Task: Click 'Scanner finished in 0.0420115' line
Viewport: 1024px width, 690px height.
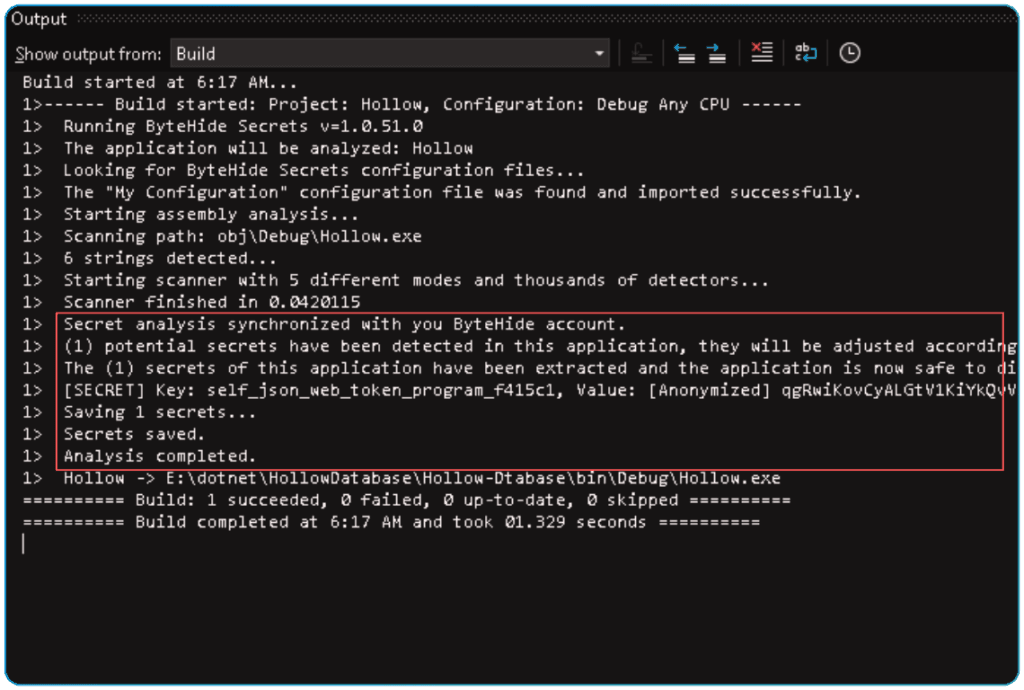Action: tap(212, 302)
